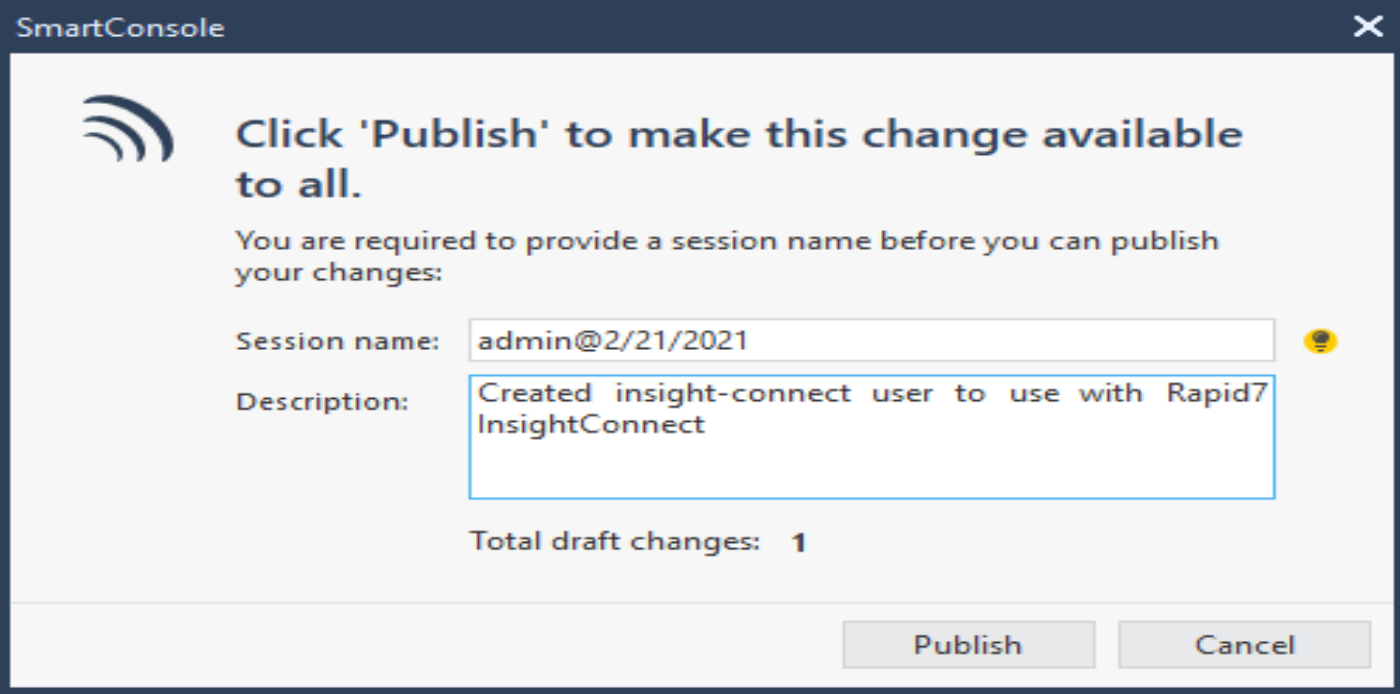Place cursor on "InsightConnect" in the description
Viewport: 1400px width, 694px height.
(592, 424)
